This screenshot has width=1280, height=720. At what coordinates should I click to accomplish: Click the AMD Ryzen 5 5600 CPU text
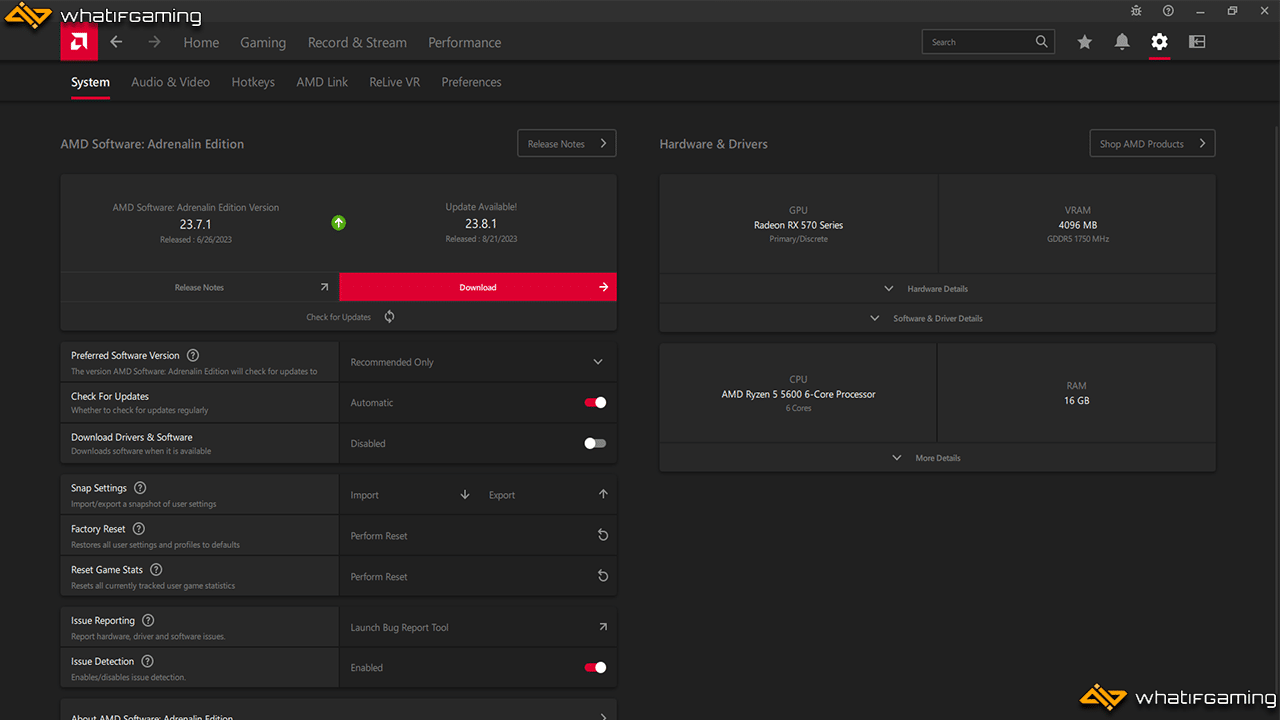point(798,394)
